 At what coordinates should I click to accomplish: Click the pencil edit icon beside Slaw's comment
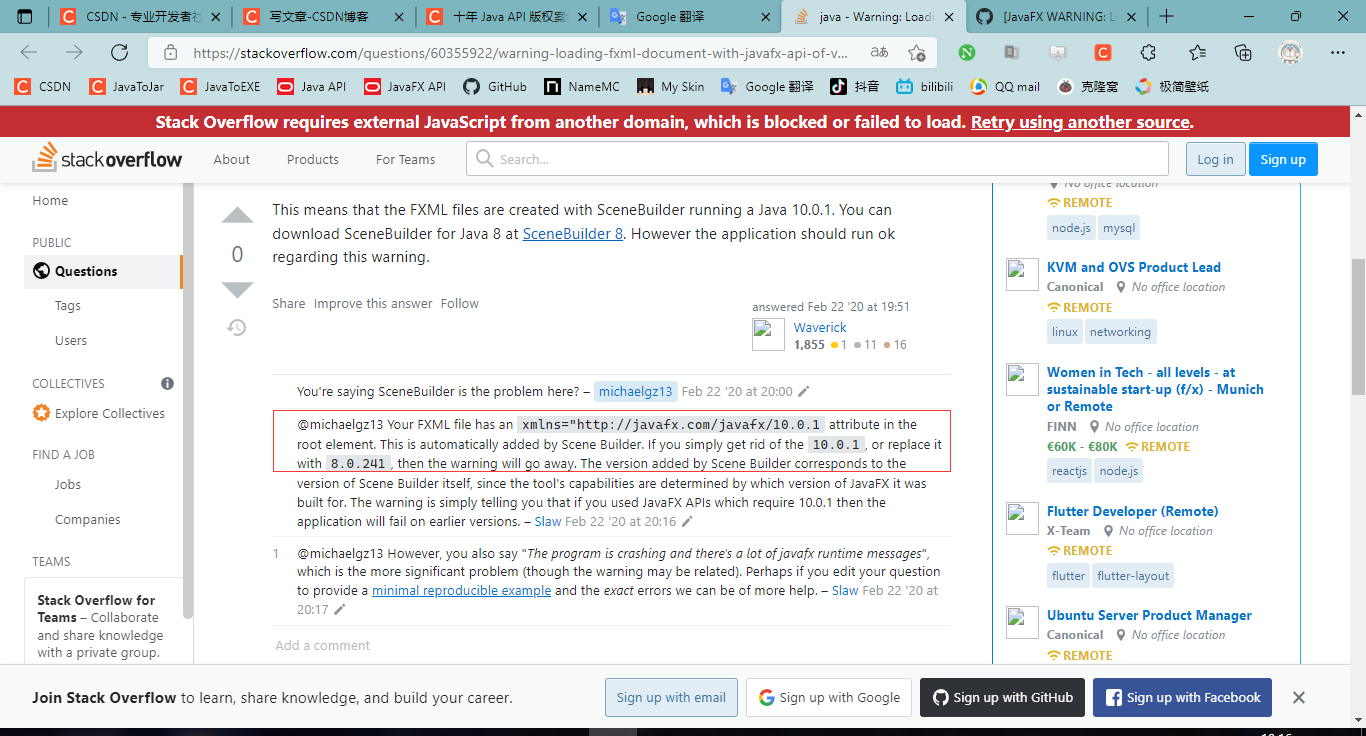(689, 521)
